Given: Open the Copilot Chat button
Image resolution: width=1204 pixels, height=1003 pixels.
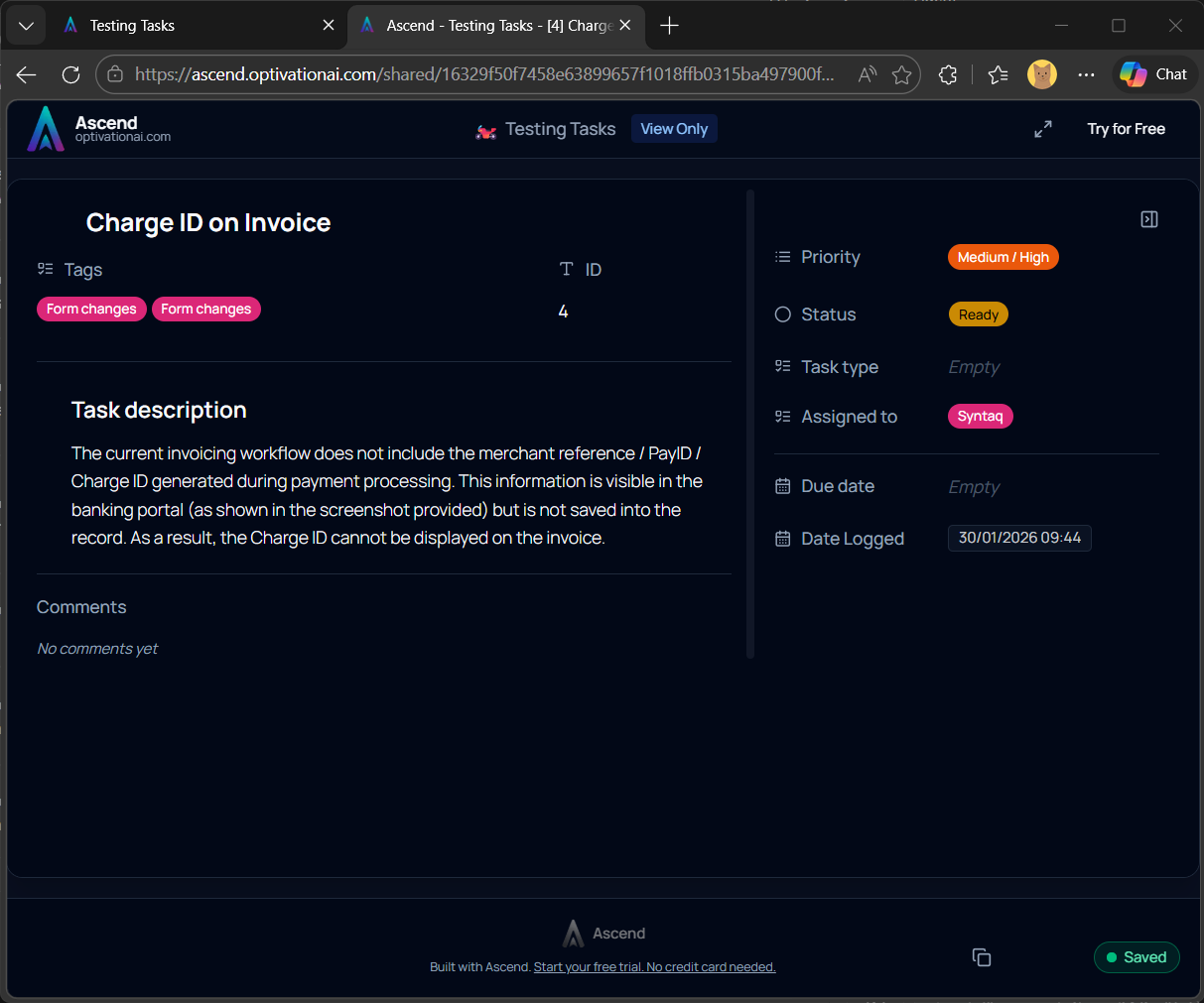Looking at the screenshot, I should (1153, 74).
